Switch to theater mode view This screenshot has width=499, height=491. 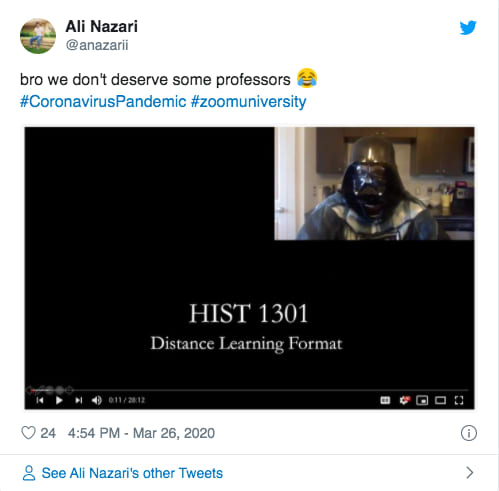pyautogui.click(x=440, y=400)
